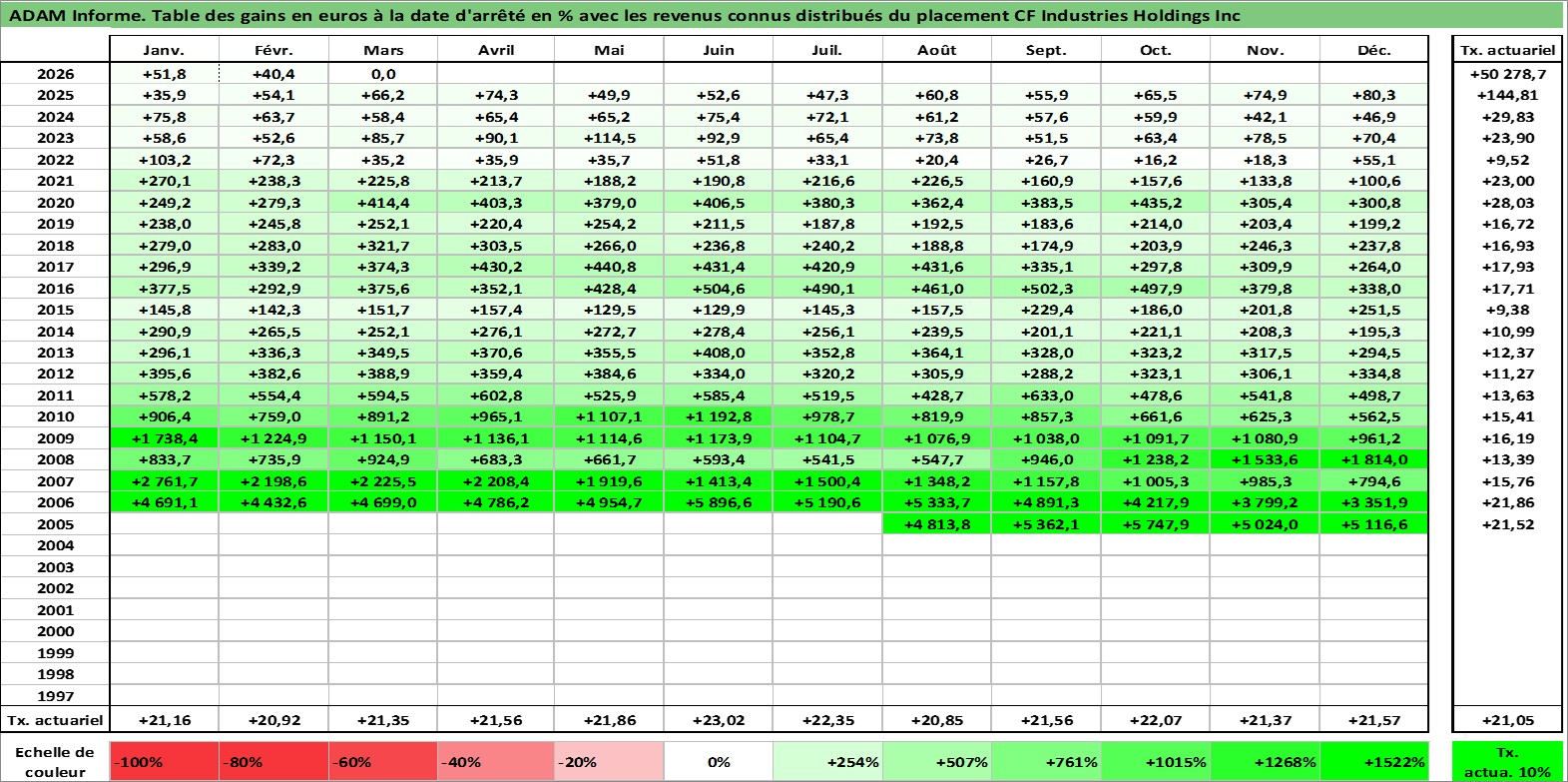
Task: Click the 2021 row label
Action: point(55,181)
